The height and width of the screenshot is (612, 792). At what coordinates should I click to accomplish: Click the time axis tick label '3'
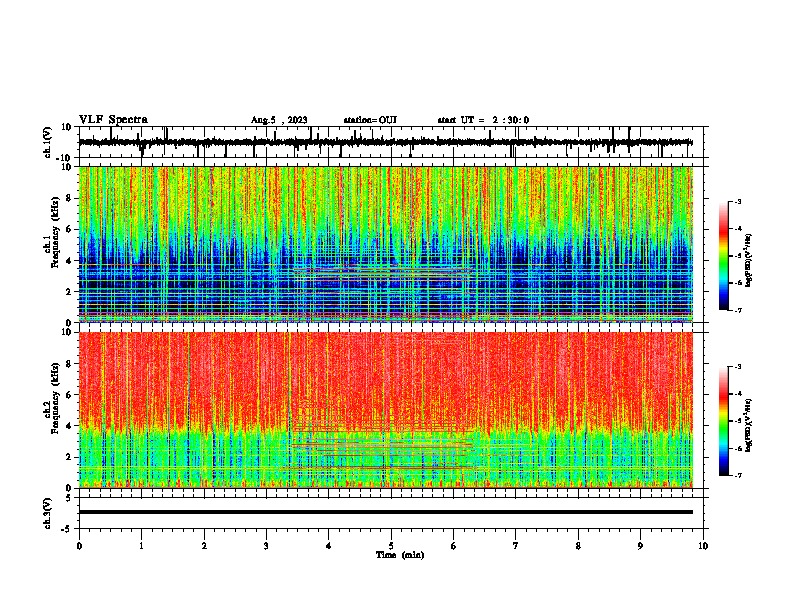click(x=266, y=546)
